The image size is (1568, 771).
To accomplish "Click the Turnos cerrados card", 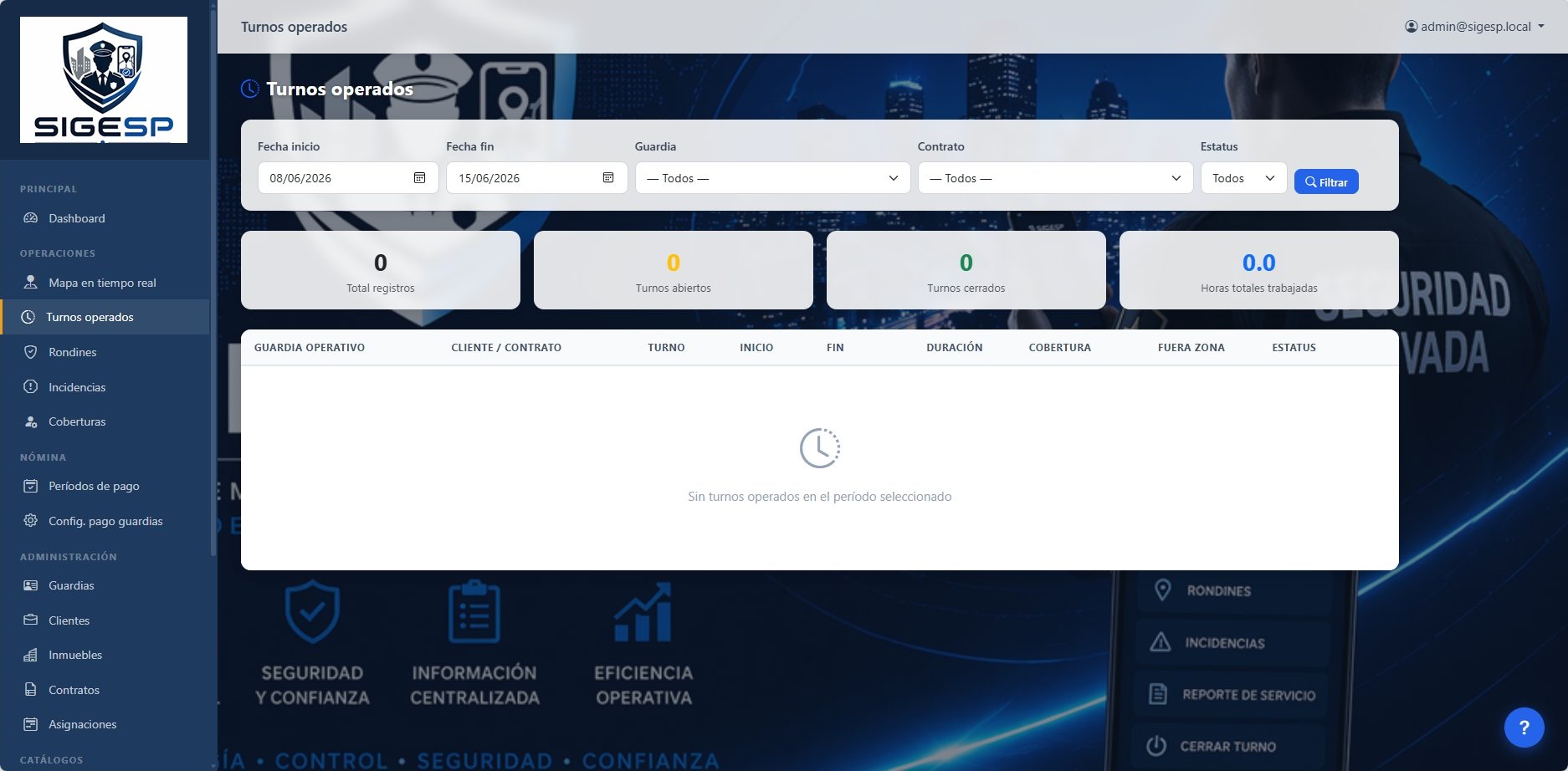I will (x=966, y=270).
